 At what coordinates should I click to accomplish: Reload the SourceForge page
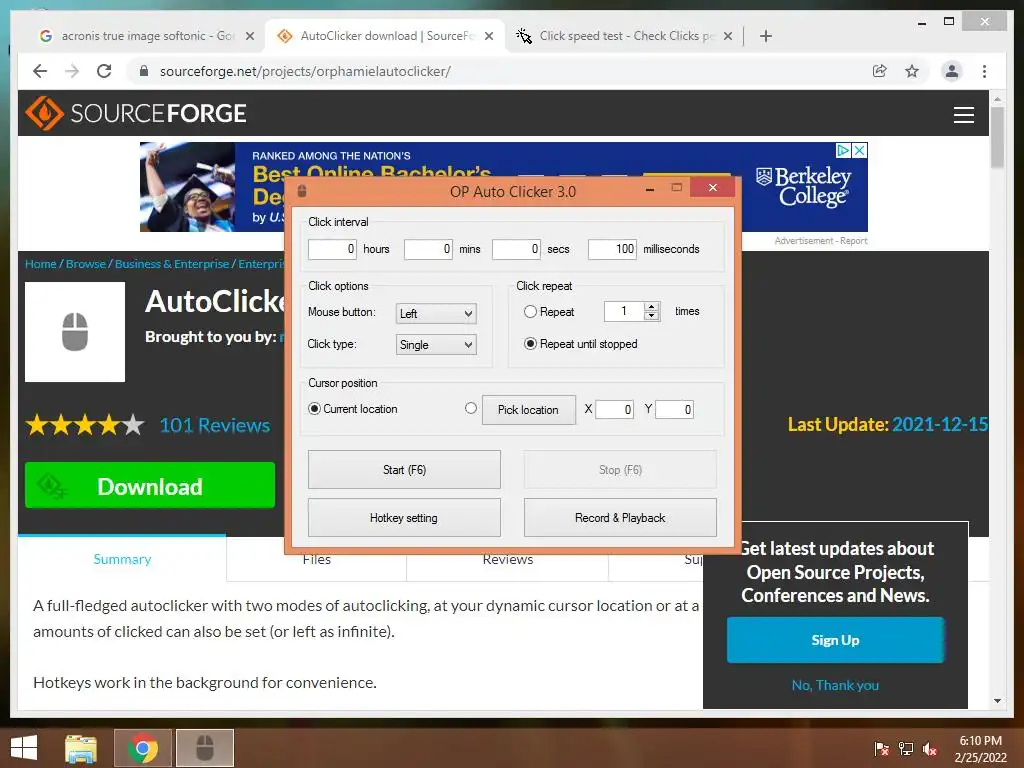pyautogui.click(x=104, y=71)
